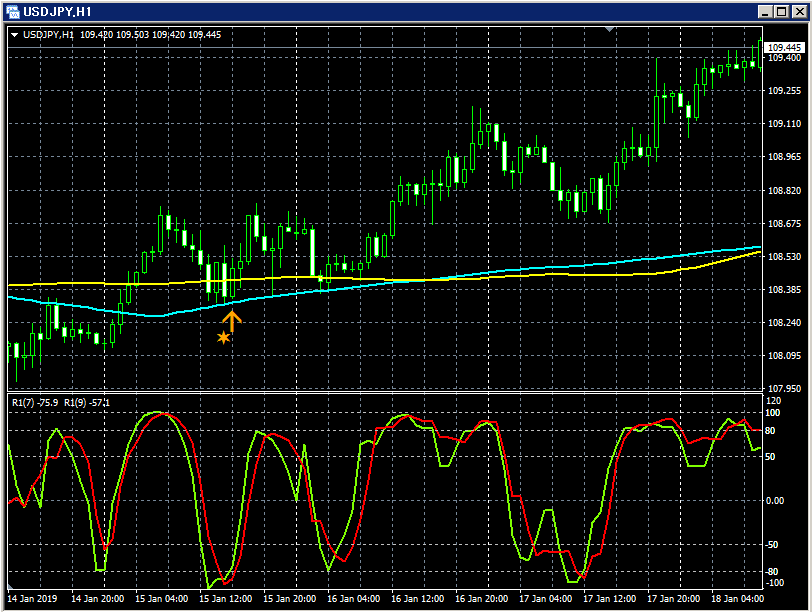Viewport: 812px width, 612px height.
Task: Click the 109.445 current price tag
Action: point(786,47)
